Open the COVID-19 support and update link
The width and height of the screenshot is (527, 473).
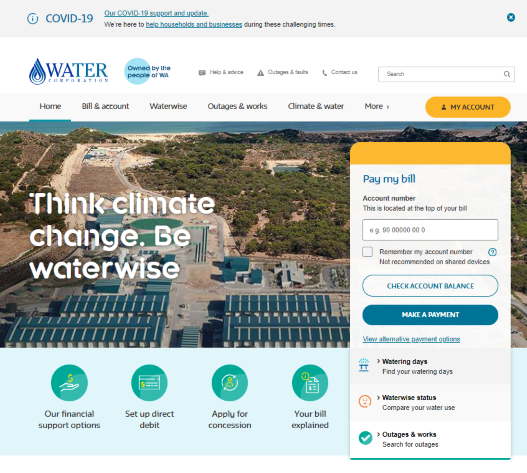pos(156,13)
